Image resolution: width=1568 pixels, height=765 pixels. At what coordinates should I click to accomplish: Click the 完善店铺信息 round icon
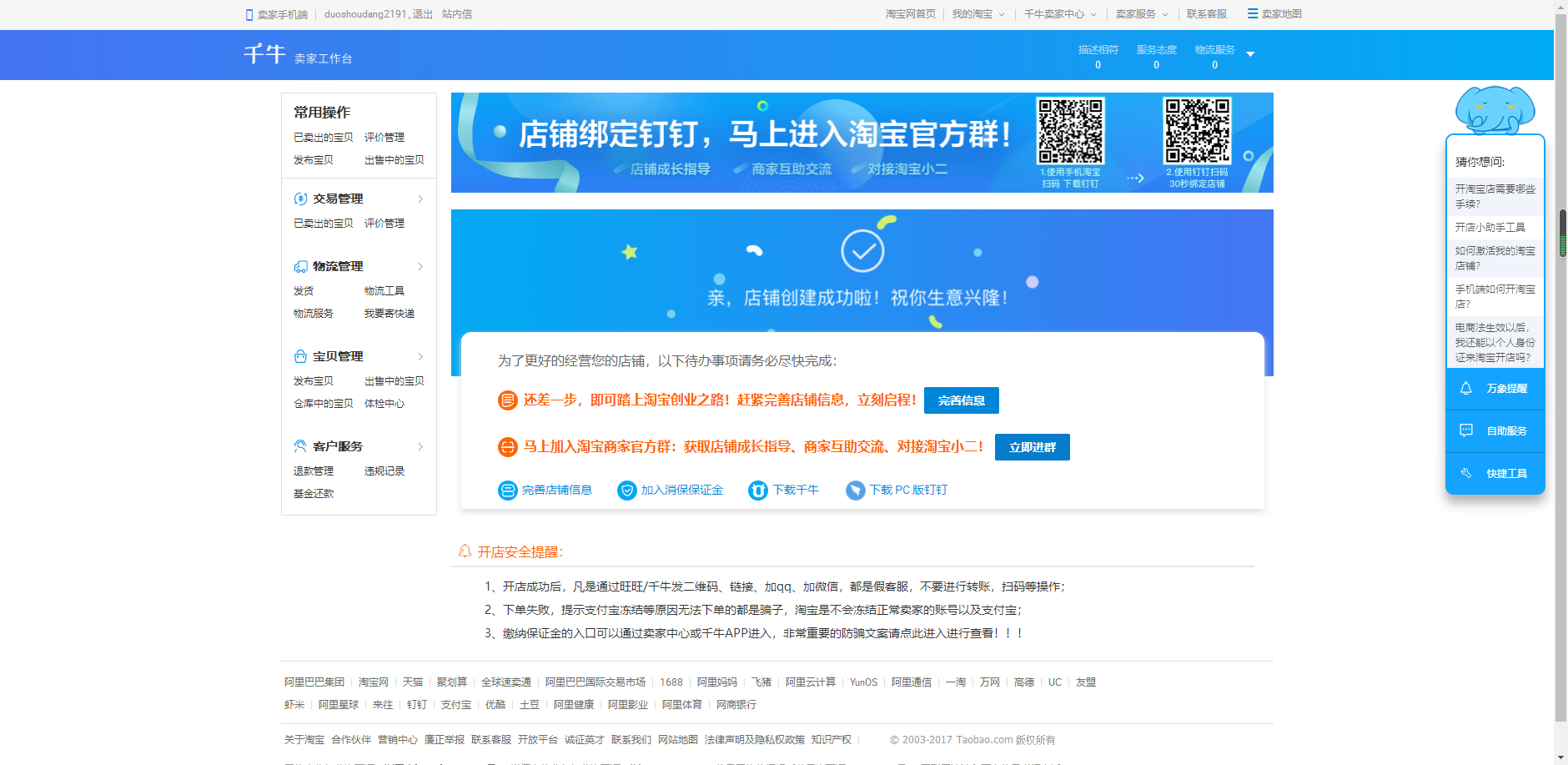[507, 491]
